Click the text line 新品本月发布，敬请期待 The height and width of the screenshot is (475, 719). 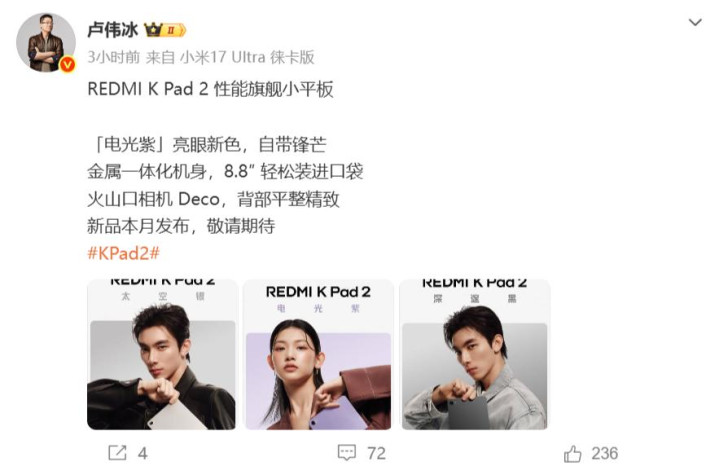(x=181, y=226)
